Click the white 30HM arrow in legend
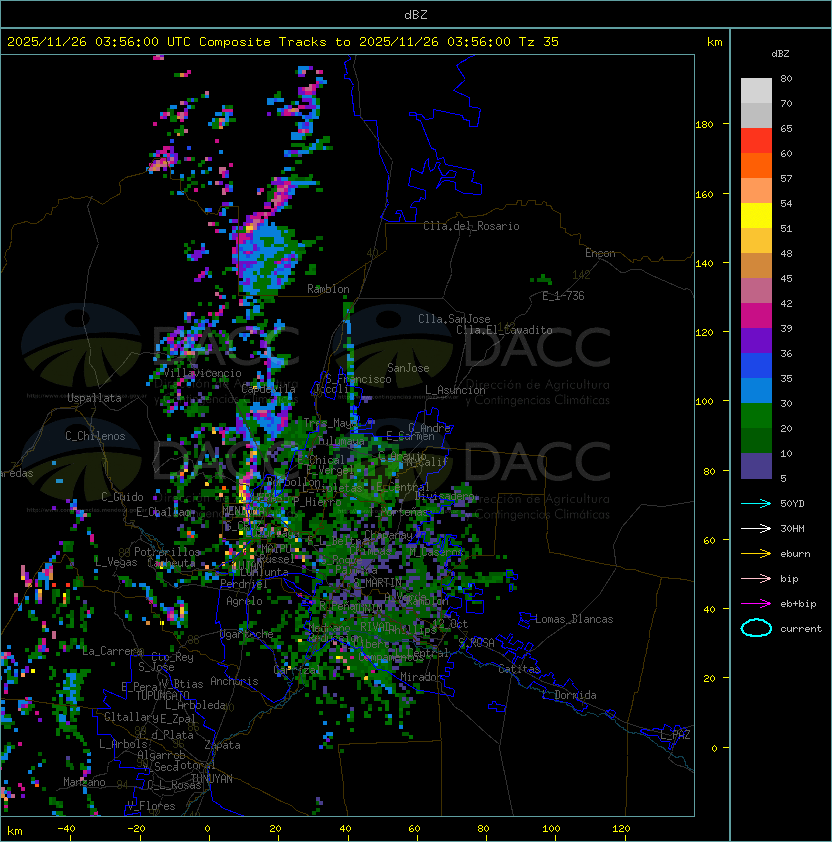Viewport: 832px width, 842px height. coord(756,528)
